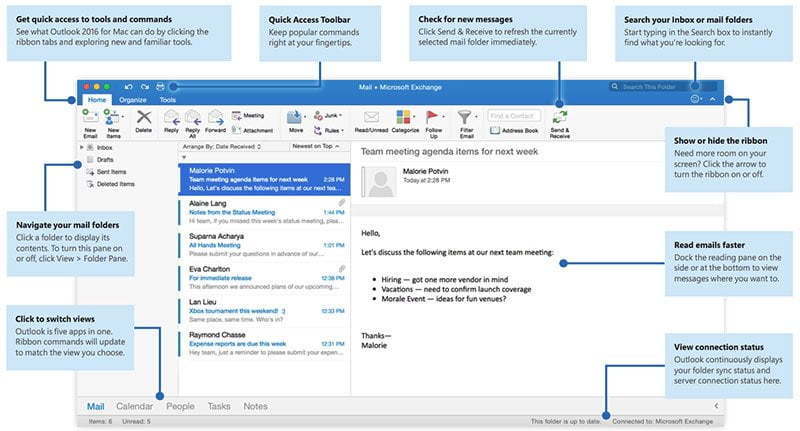
Task: Toggle Read/Unread status of message
Action: (x=371, y=119)
